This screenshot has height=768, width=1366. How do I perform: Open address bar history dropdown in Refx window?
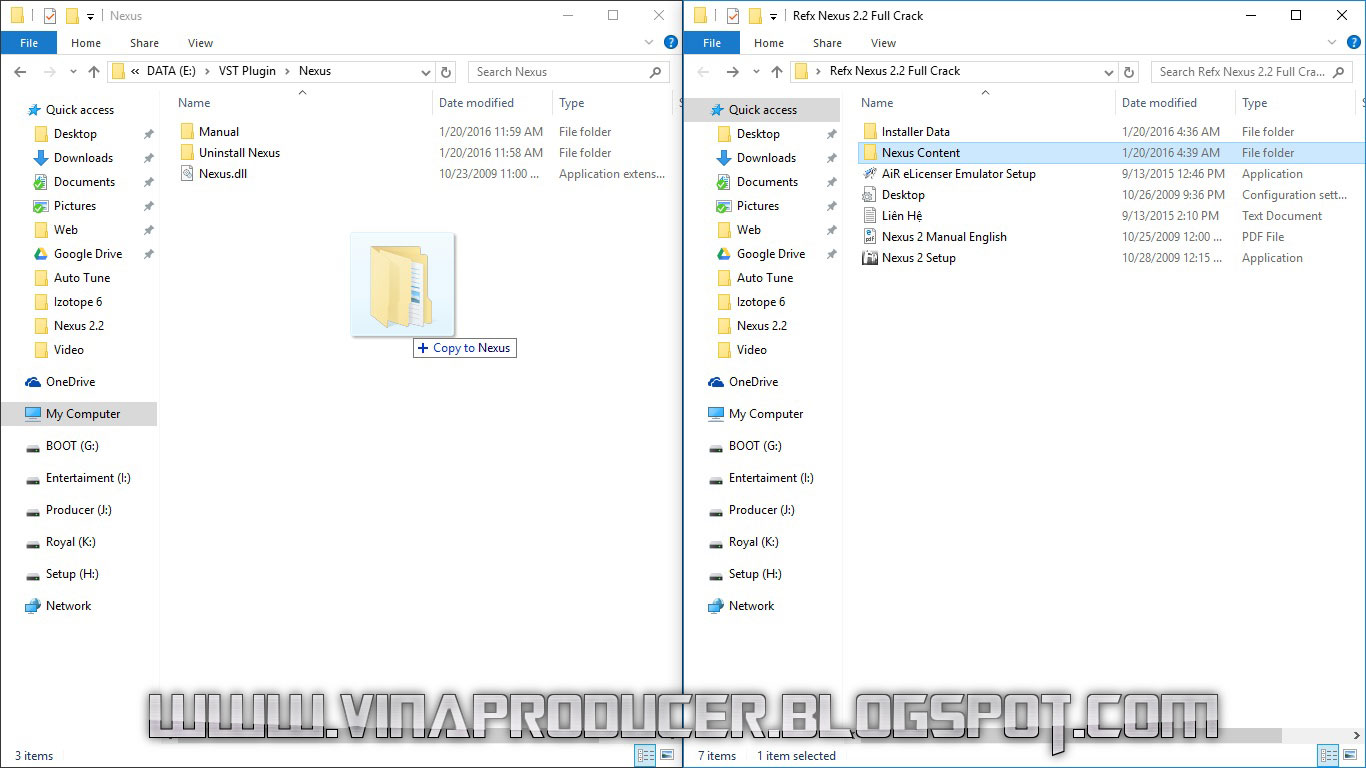[x=1109, y=72]
